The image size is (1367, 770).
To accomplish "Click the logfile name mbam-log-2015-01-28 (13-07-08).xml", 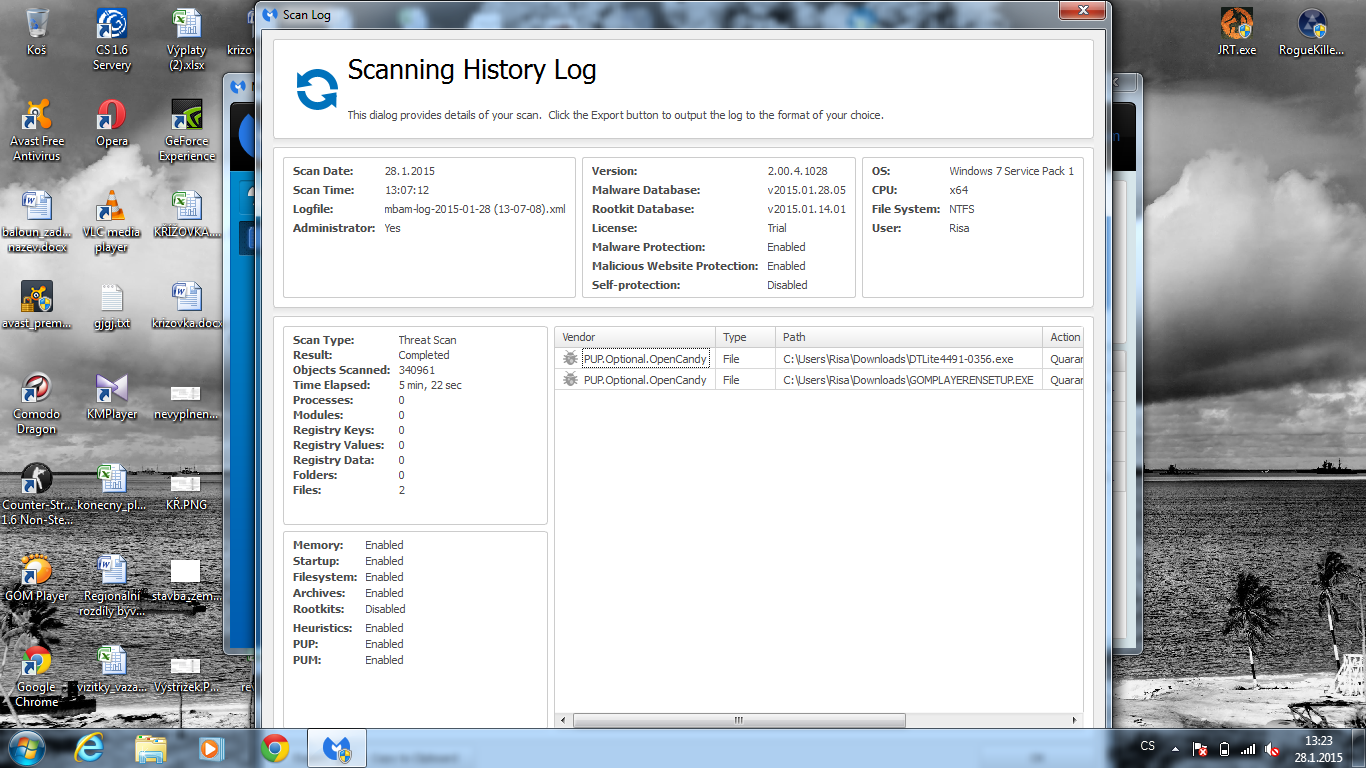I will 475,209.
